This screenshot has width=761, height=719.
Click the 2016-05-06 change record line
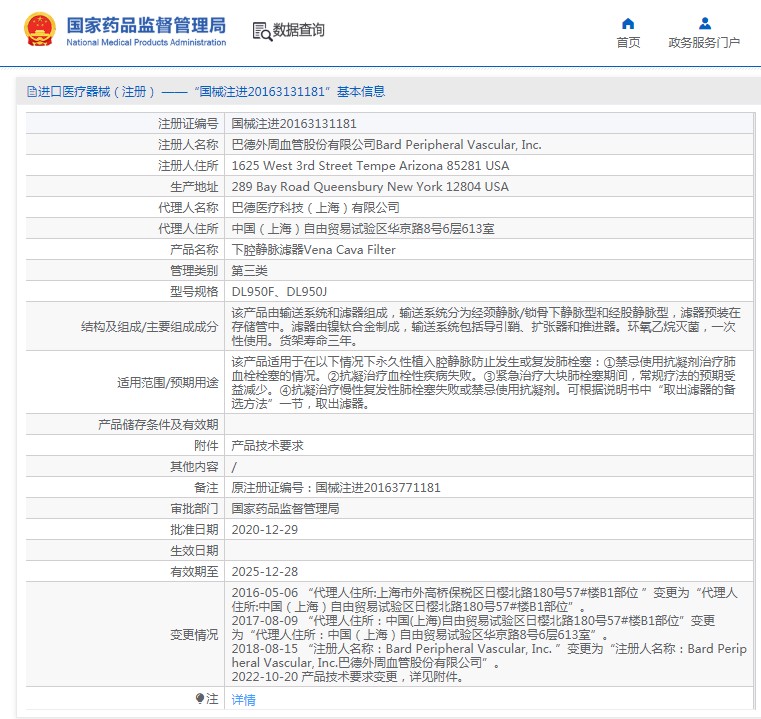(x=484, y=600)
